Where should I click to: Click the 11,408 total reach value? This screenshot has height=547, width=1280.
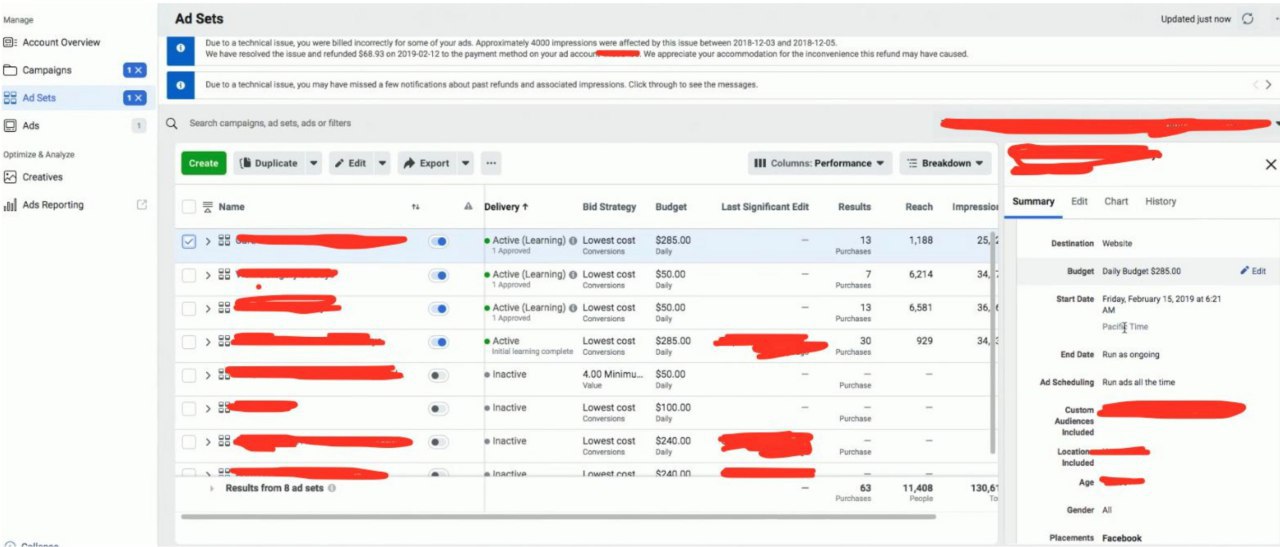pyautogui.click(x=917, y=488)
